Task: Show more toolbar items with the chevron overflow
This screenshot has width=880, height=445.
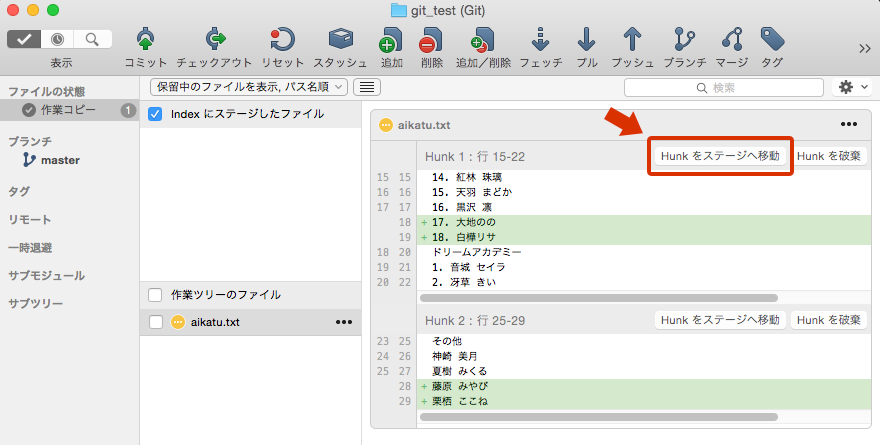Action: (864, 49)
